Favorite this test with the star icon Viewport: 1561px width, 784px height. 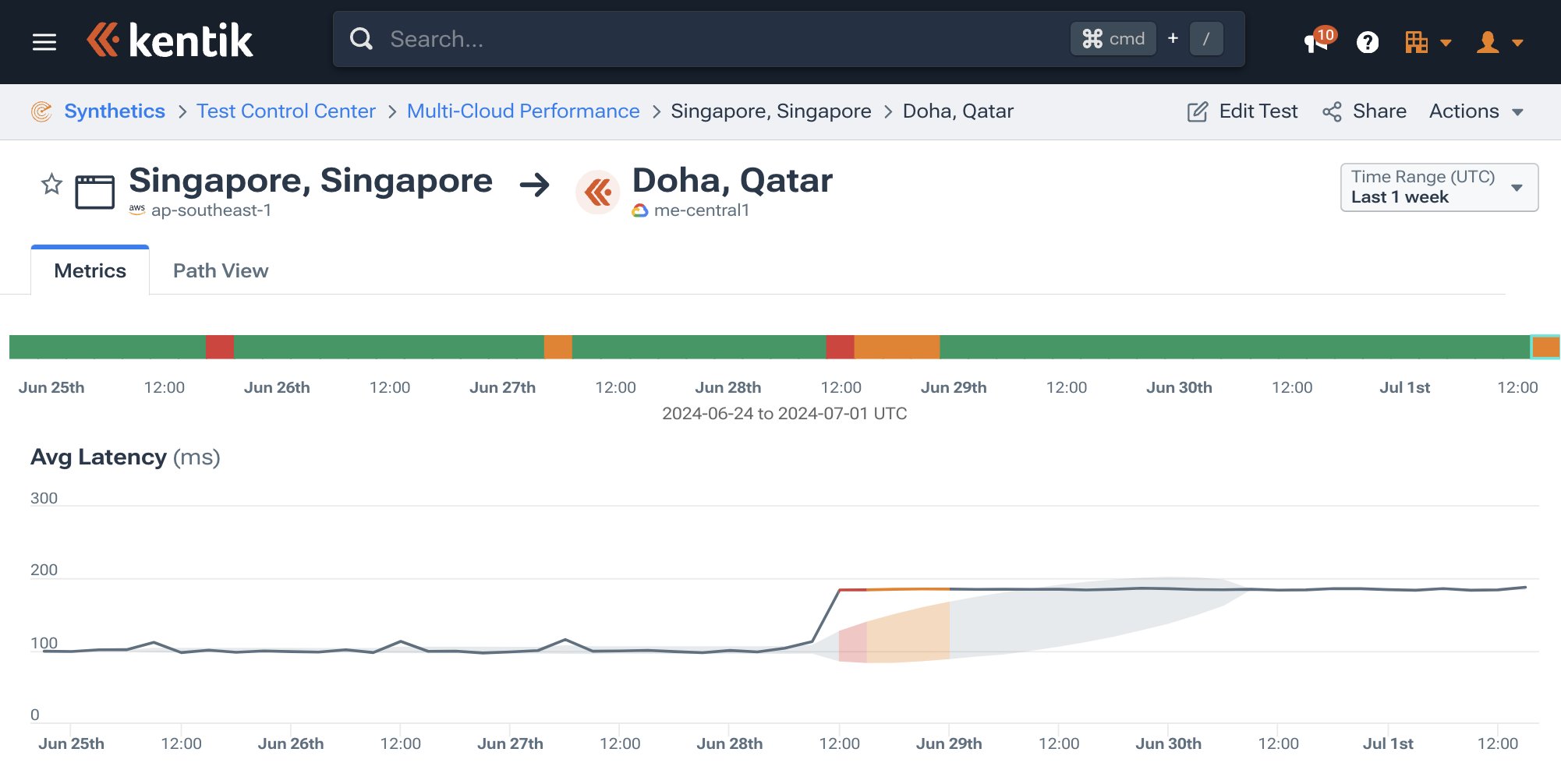(51, 185)
